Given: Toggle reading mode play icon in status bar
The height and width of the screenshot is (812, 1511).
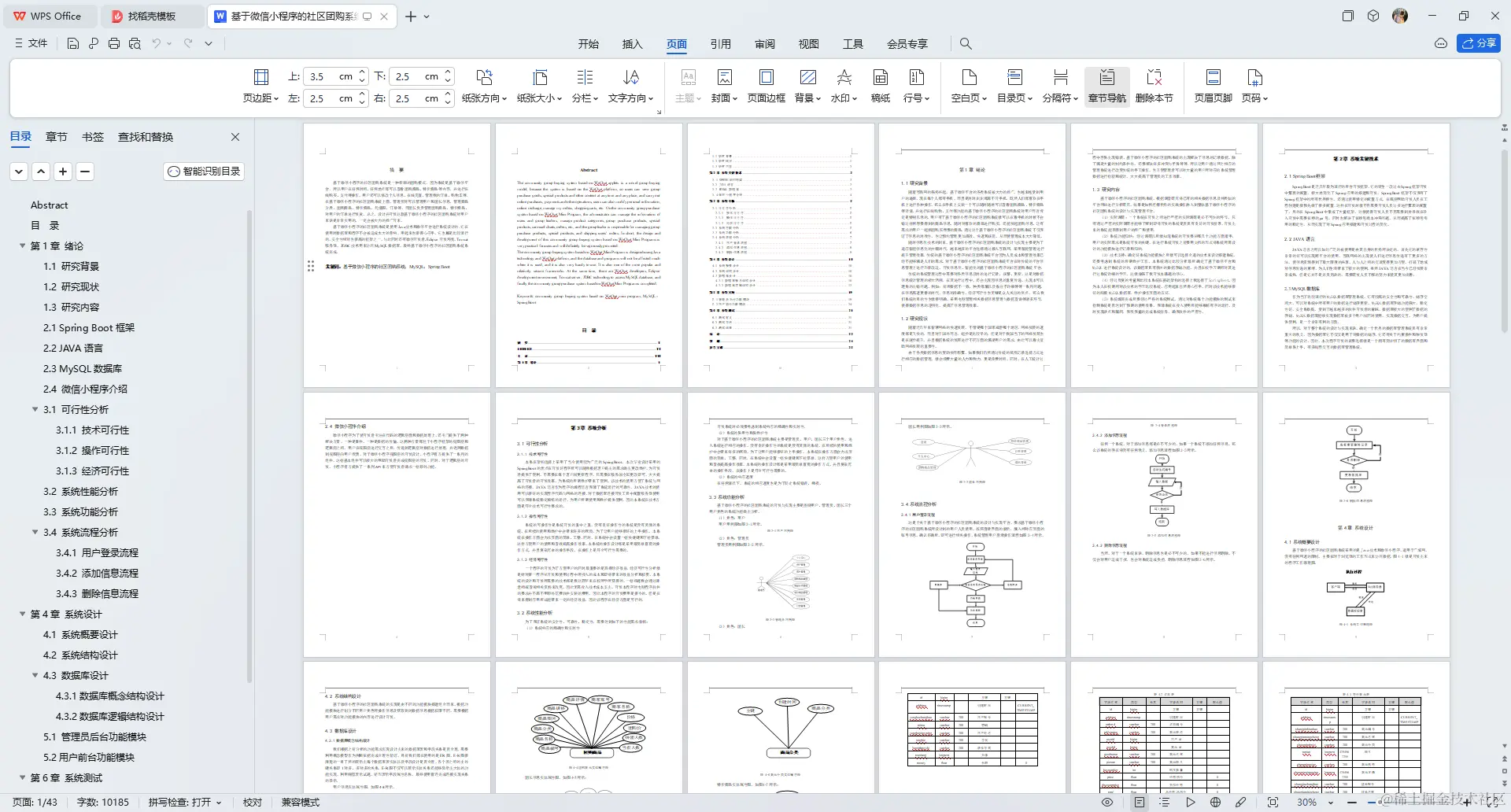Looking at the screenshot, I should [x=1191, y=802].
